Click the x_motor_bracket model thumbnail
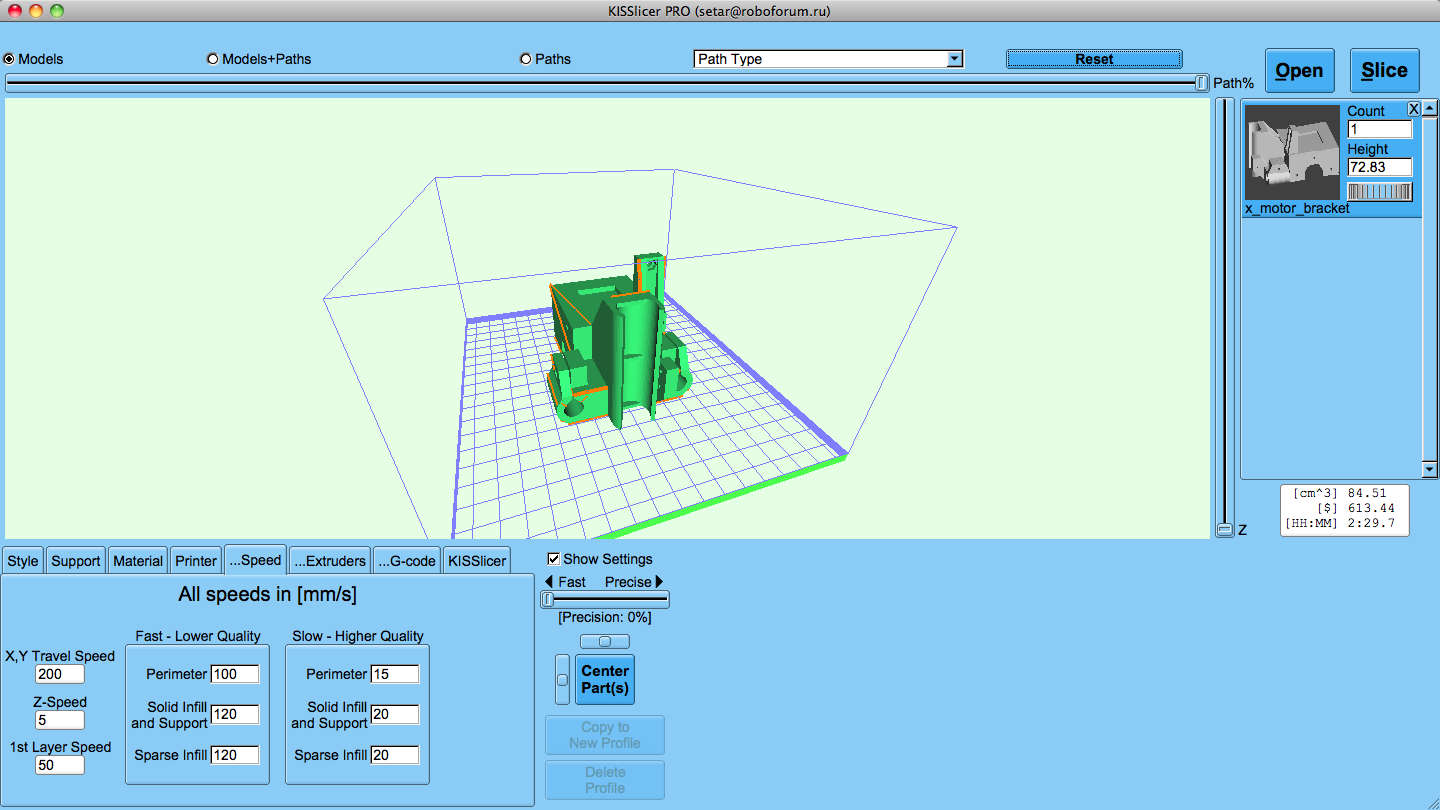 (1292, 153)
